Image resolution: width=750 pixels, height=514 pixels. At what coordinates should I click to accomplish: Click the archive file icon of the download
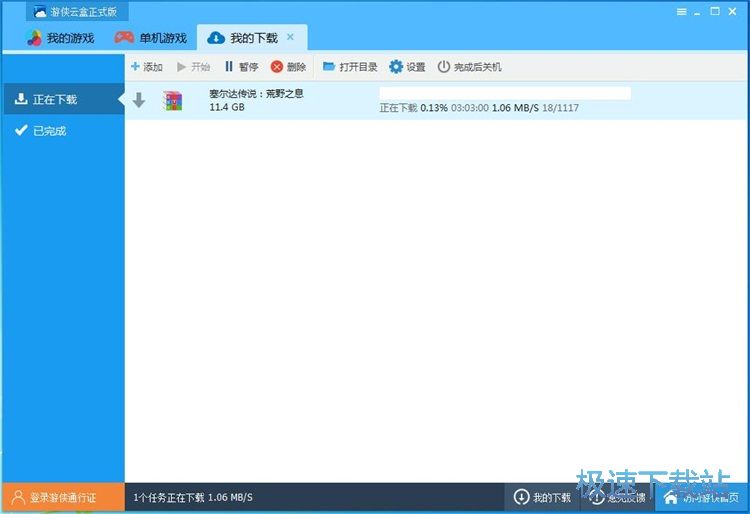173,100
